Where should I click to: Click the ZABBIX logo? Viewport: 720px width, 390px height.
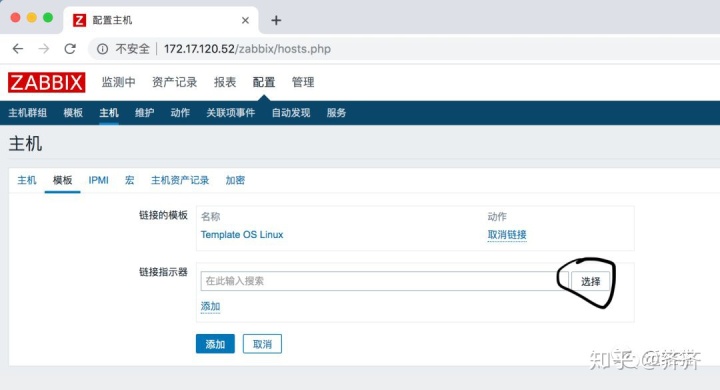46,82
